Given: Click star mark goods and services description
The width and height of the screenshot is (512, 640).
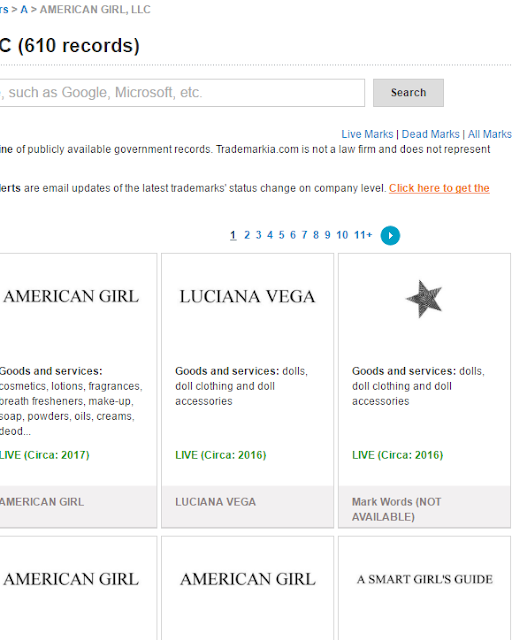Looking at the screenshot, I should tap(418, 386).
